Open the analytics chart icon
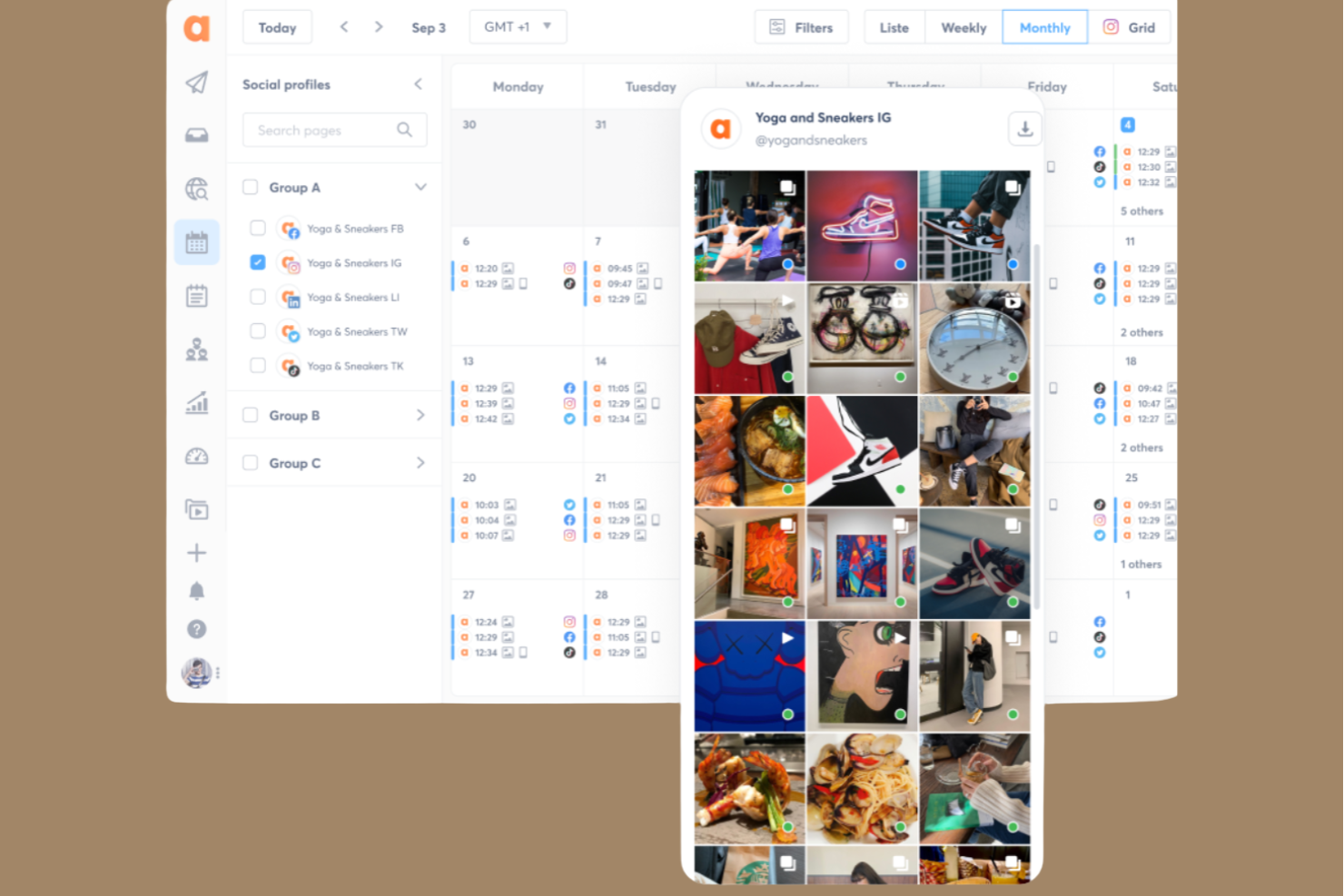The height and width of the screenshot is (896, 1344). [196, 402]
